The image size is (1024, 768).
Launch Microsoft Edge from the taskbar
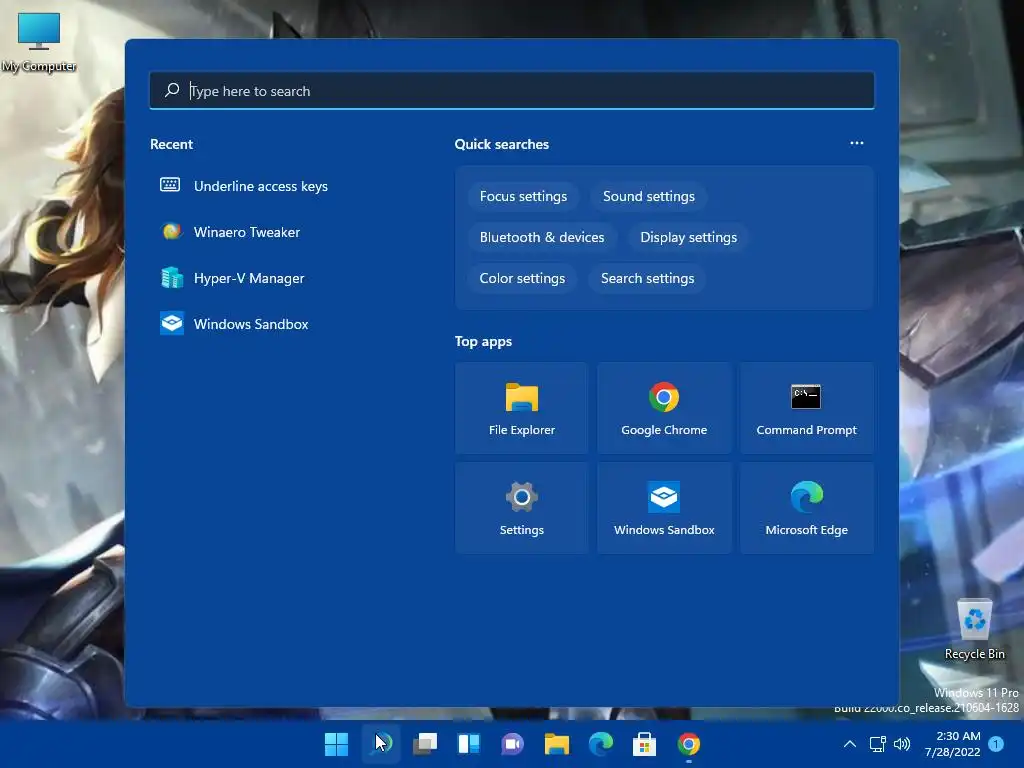click(x=601, y=744)
